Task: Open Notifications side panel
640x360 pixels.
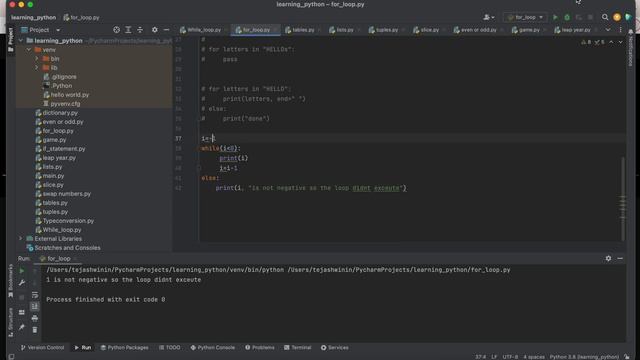Action: [631, 48]
